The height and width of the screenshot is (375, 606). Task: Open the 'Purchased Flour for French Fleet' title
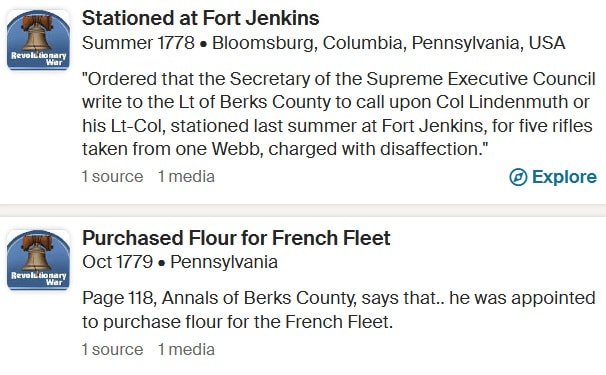(236, 238)
